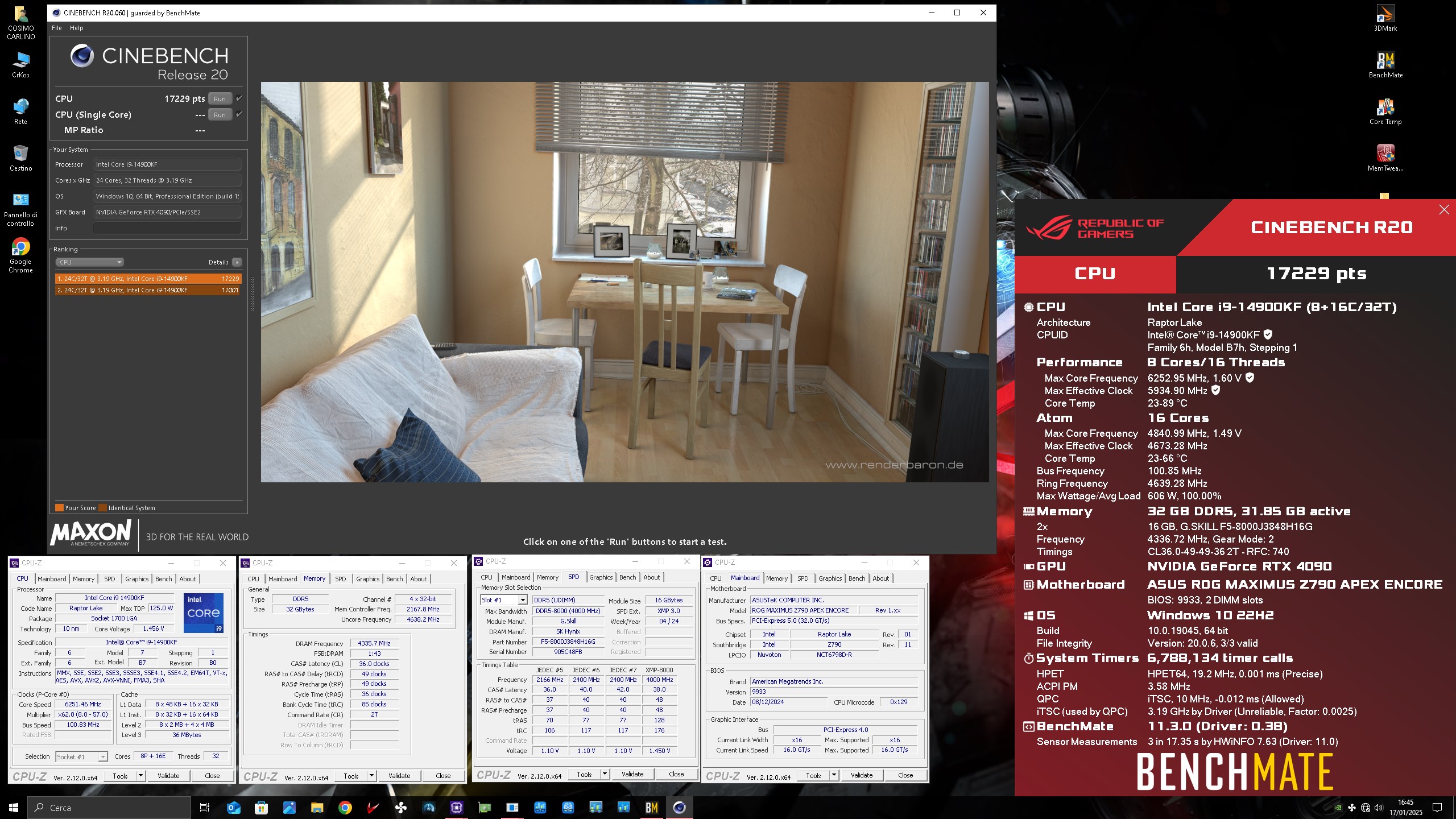Switch to BenchMate BM taskbar icon
Image resolution: width=1456 pixels, height=819 pixels.
pos(651,808)
